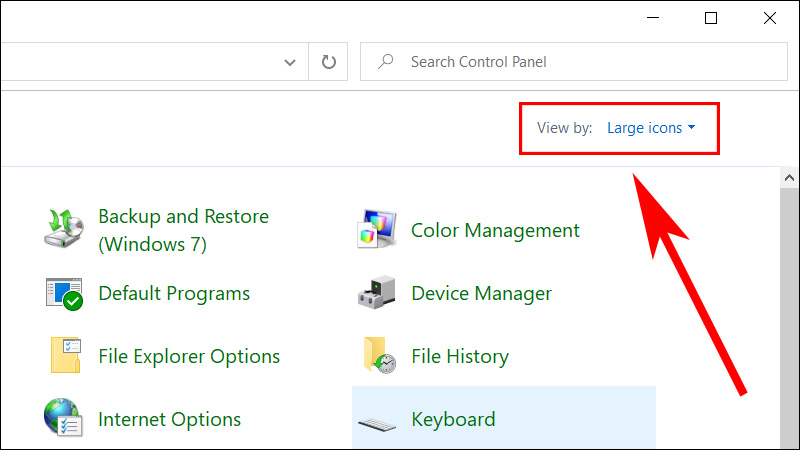Expand the View by Large icons dropdown
The height and width of the screenshot is (450, 800).
pyautogui.click(x=651, y=128)
